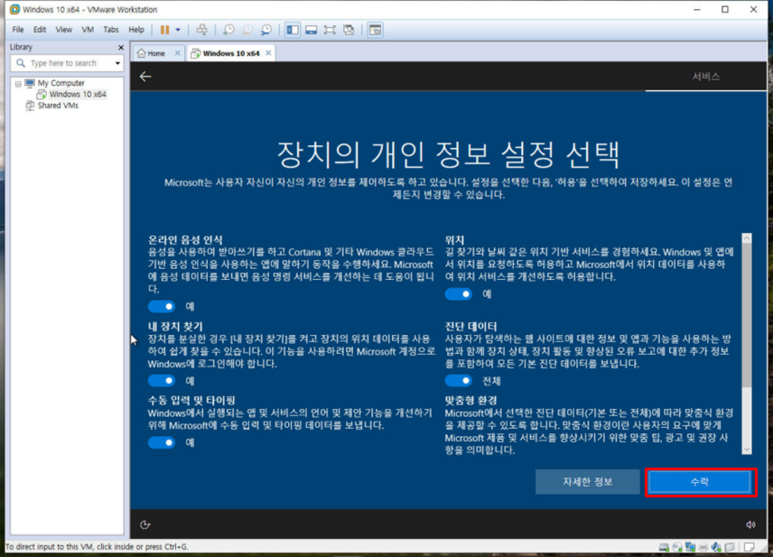Enter full screen mode icon in toolbar
The width and height of the screenshot is (773, 557).
(x=330, y=30)
